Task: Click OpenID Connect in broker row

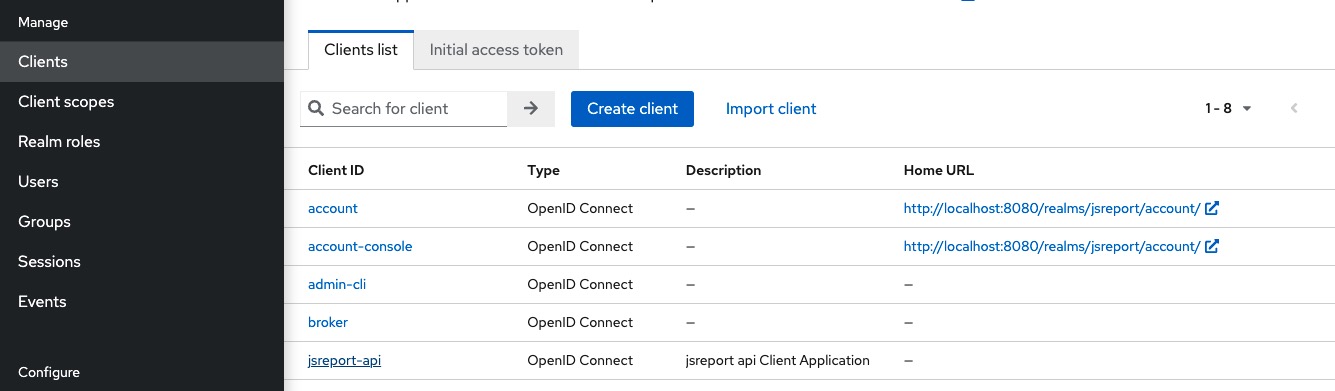Action: pyautogui.click(x=580, y=323)
